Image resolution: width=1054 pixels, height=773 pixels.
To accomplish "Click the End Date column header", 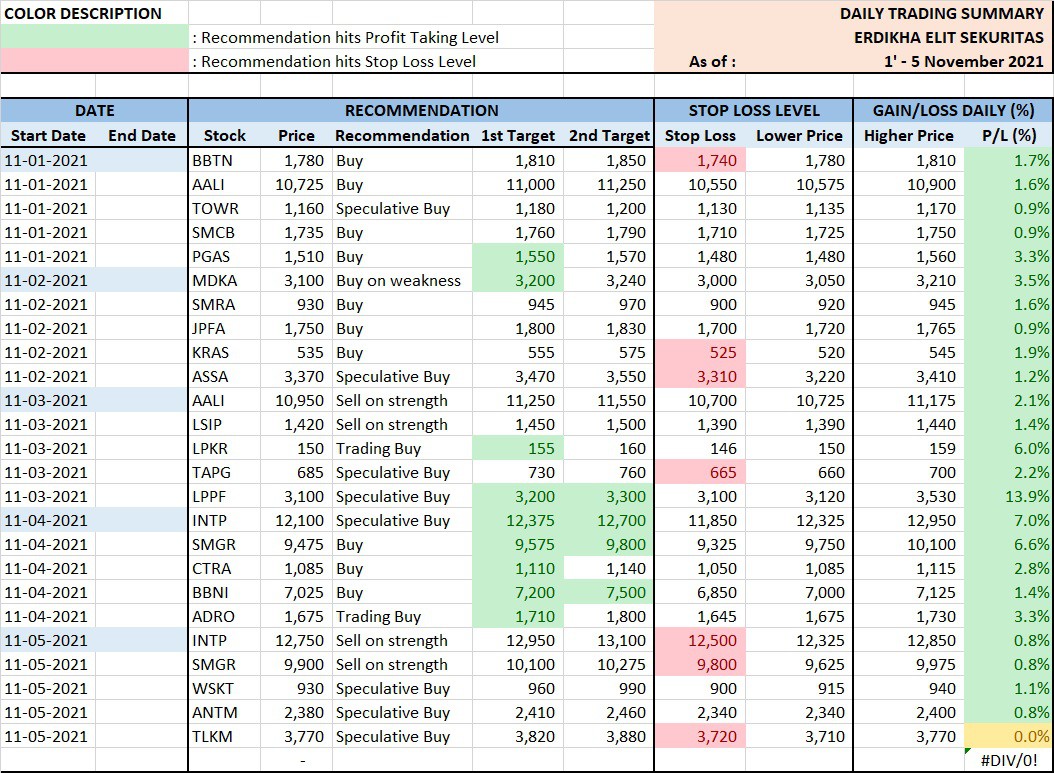I will tap(142, 135).
